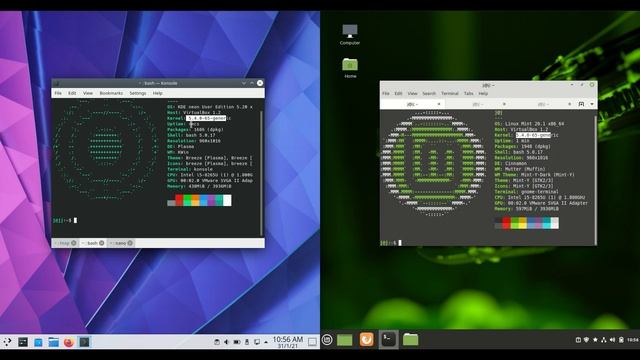Viewport: 640px width, 360px height.
Task: Switch to the htop tab in Konsole
Action: 65,243
